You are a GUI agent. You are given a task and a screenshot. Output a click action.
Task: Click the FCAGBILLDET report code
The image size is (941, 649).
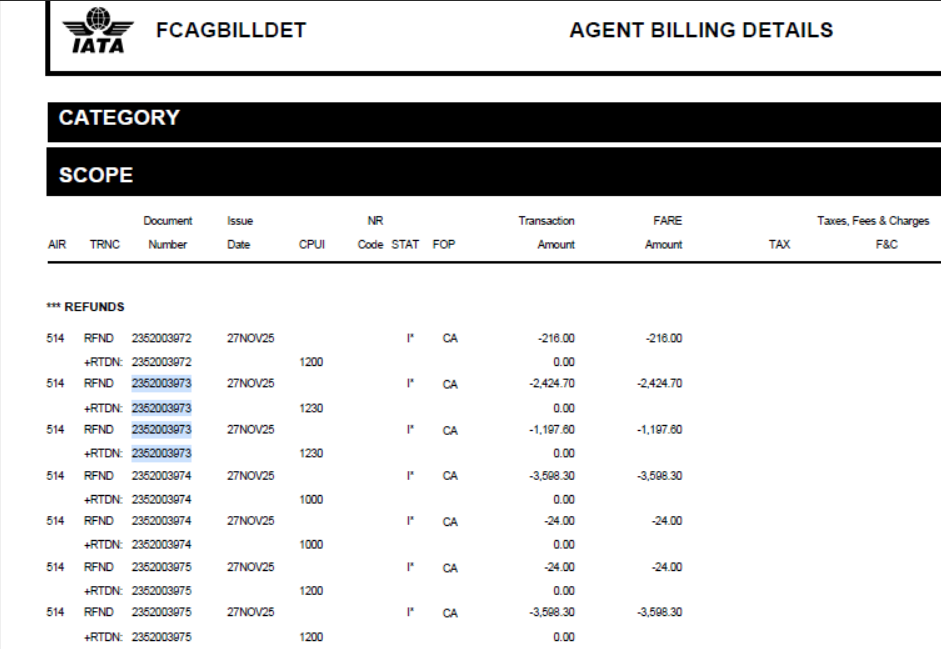coord(230,31)
